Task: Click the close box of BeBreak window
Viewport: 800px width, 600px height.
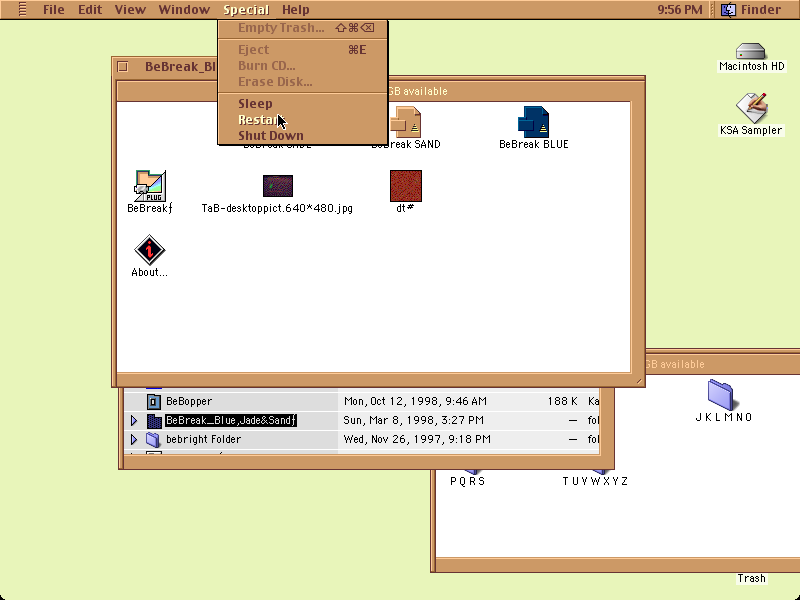Action: pyautogui.click(x=122, y=67)
